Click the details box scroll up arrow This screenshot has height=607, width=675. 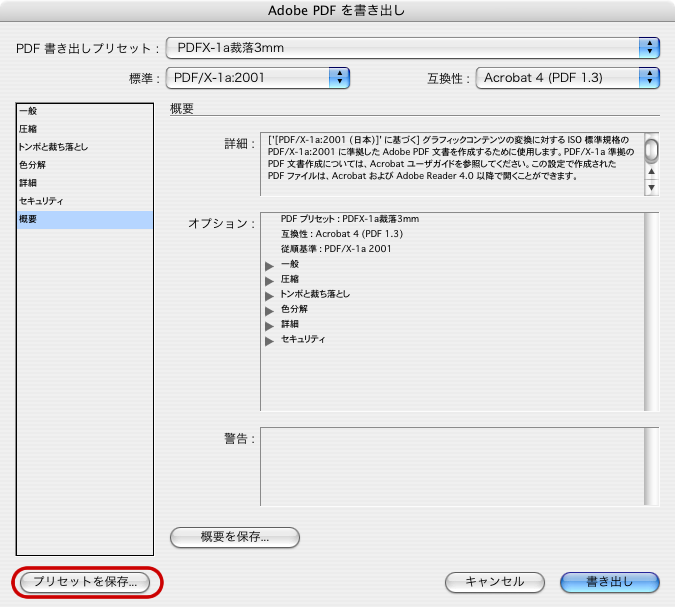pos(652,172)
